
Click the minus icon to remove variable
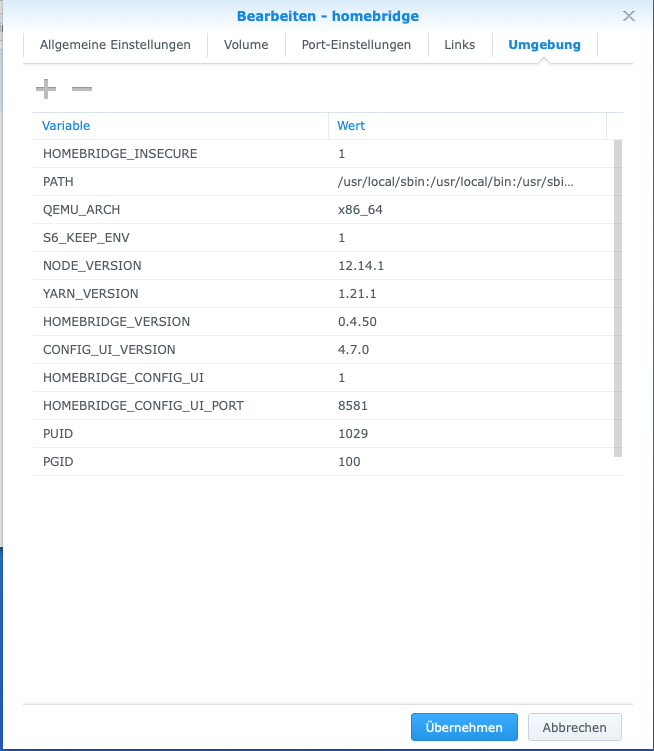[82, 89]
